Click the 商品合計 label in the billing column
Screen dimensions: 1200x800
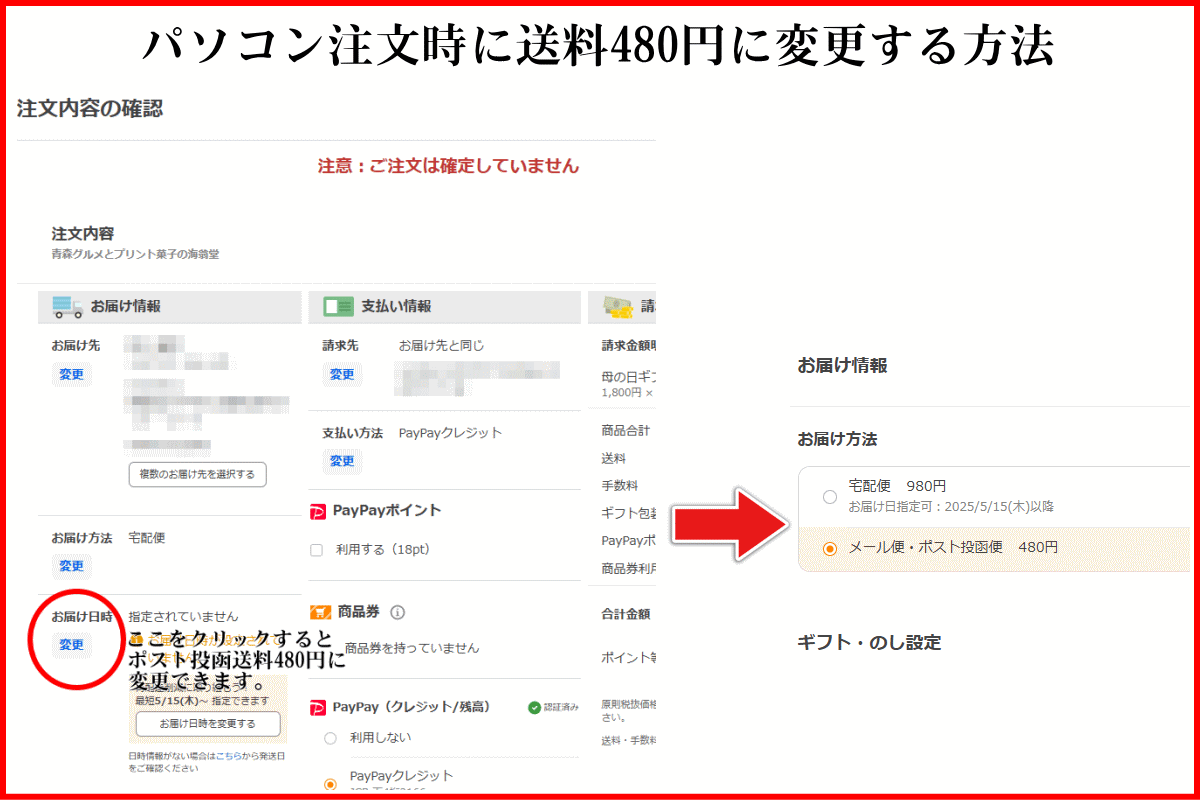click(x=626, y=431)
